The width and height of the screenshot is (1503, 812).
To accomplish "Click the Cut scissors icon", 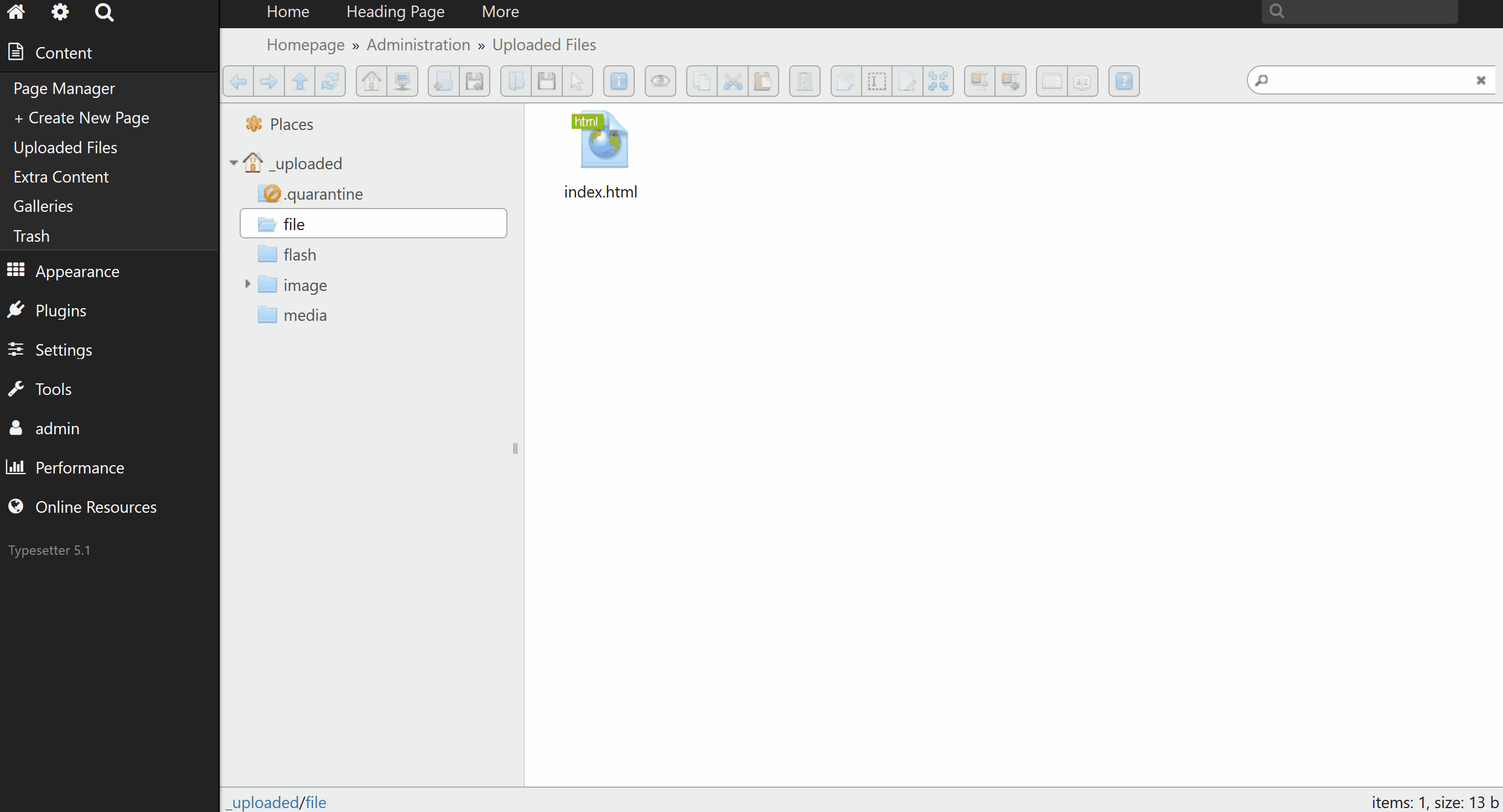I will click(732, 81).
